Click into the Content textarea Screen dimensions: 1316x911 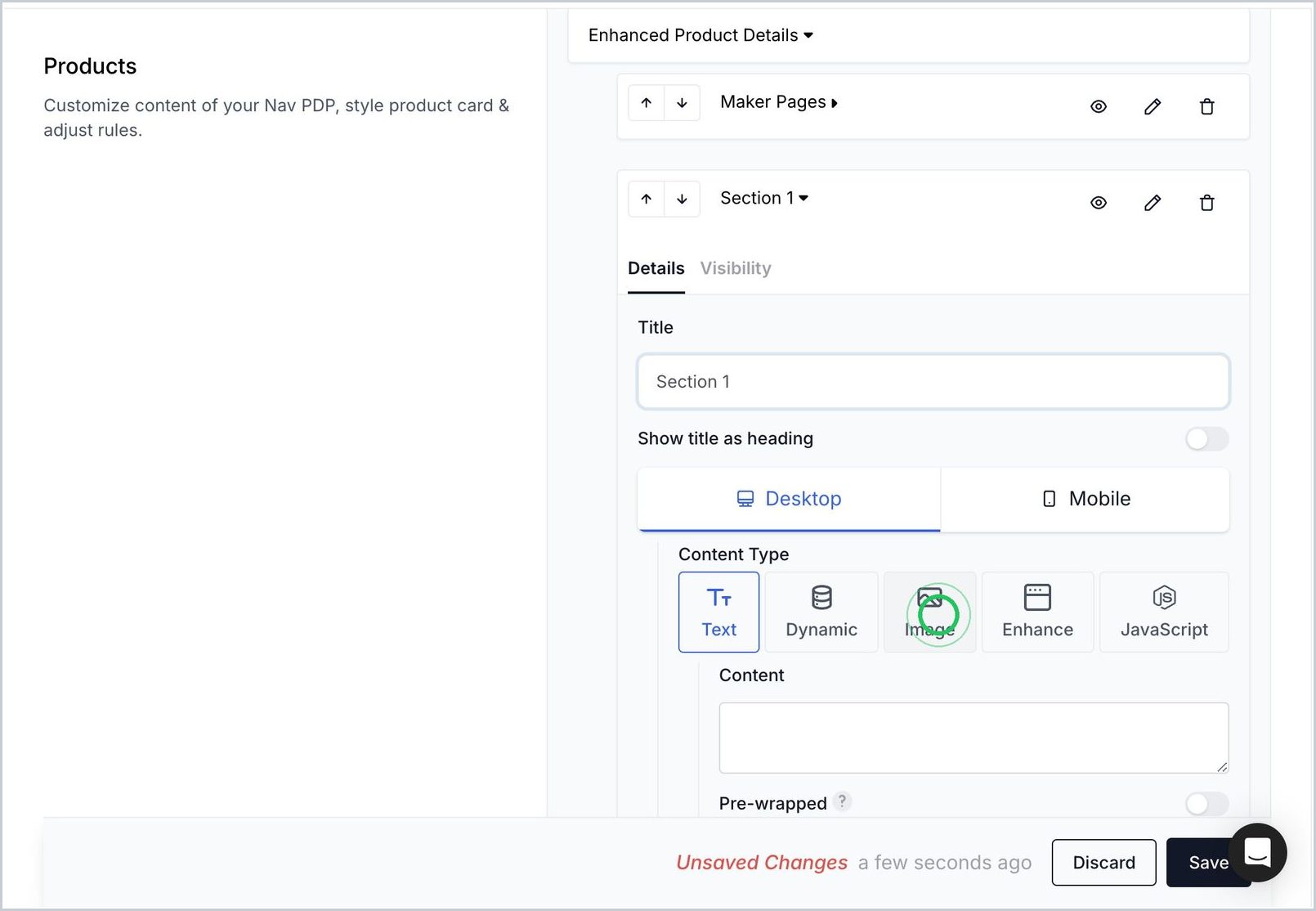[974, 738]
